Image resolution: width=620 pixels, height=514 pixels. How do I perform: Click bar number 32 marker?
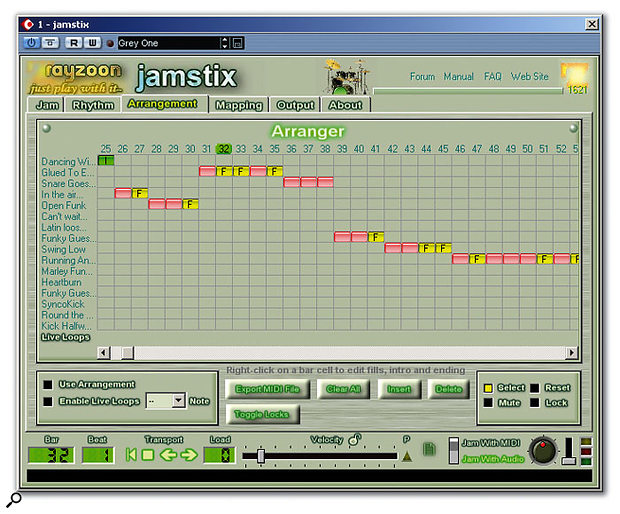pyautogui.click(x=224, y=149)
